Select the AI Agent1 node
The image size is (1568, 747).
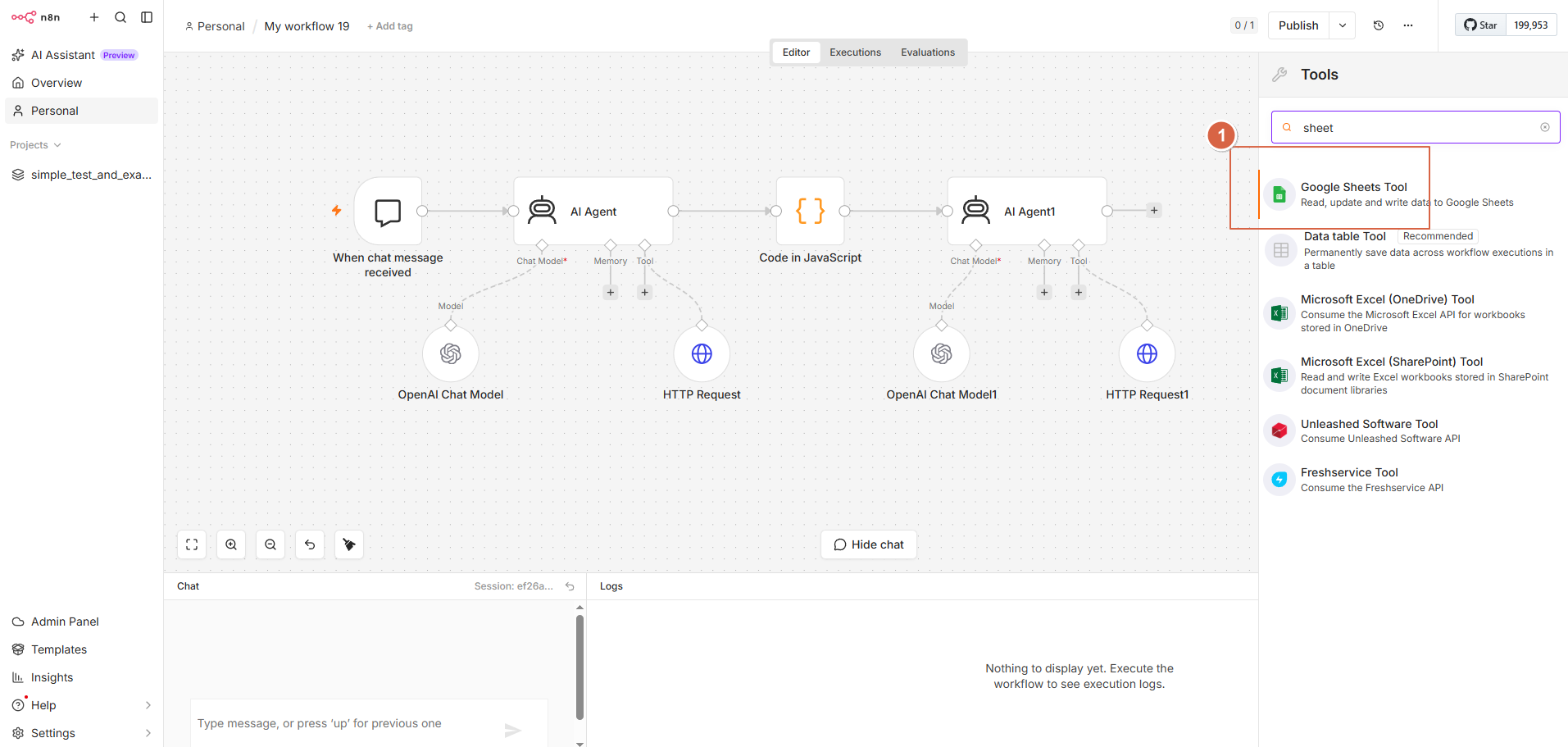(x=1027, y=212)
